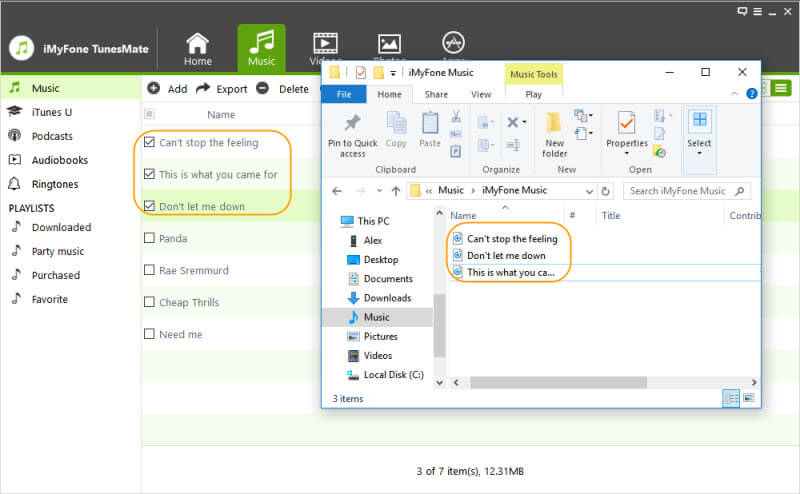Screen dimensions: 800x494
Task: Click the Delete minus button
Action: 262,88
